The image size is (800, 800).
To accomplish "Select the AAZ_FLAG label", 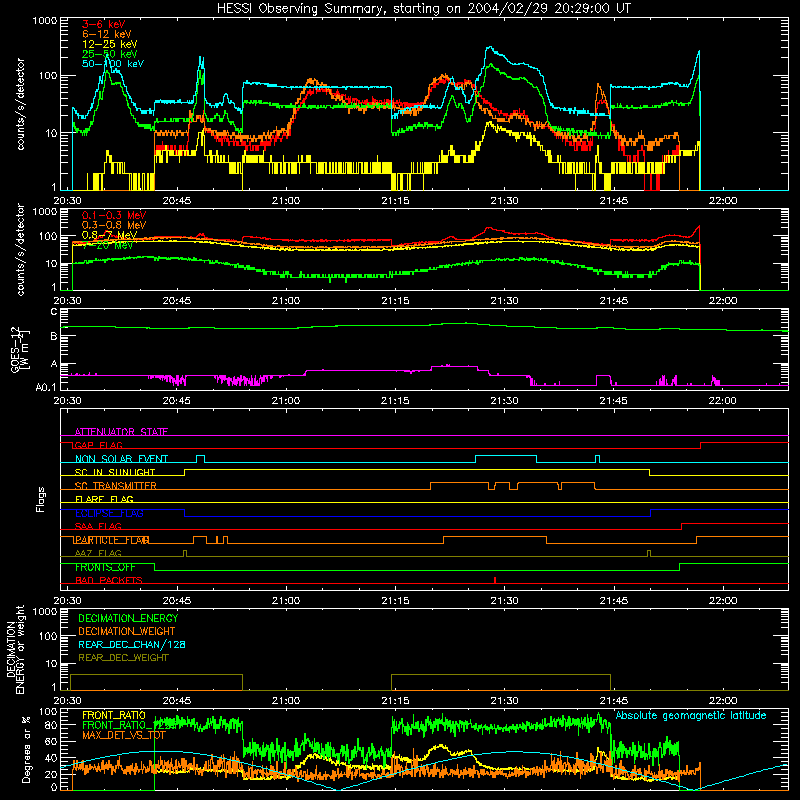I will click(98, 553).
